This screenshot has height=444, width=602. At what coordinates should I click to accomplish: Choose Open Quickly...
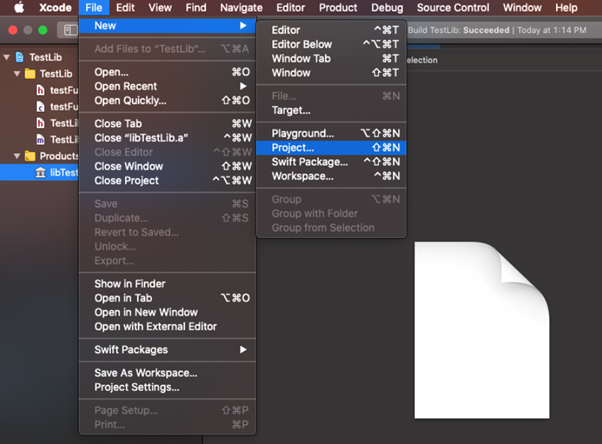tap(167, 100)
